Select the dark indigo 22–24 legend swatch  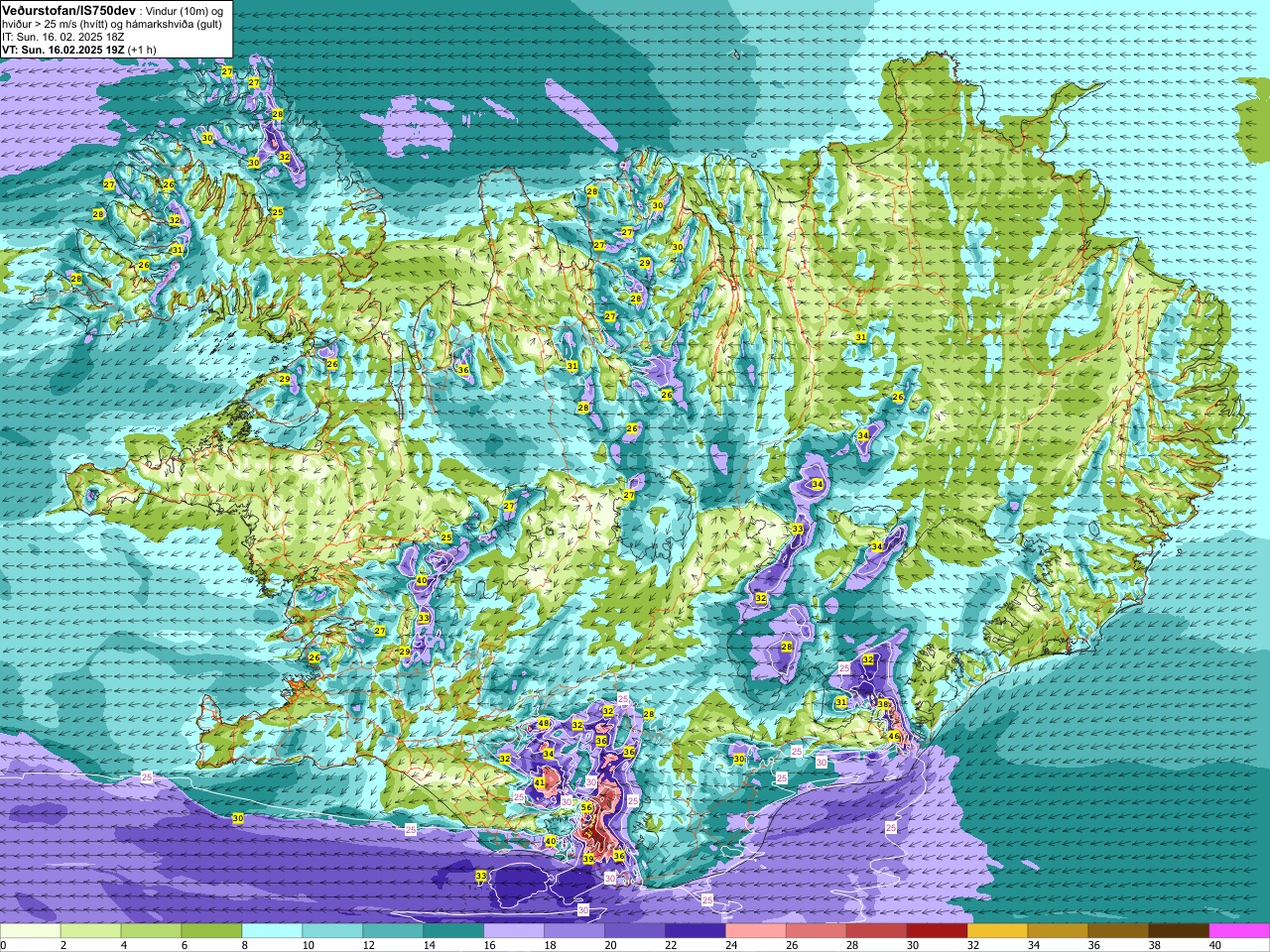(696, 931)
